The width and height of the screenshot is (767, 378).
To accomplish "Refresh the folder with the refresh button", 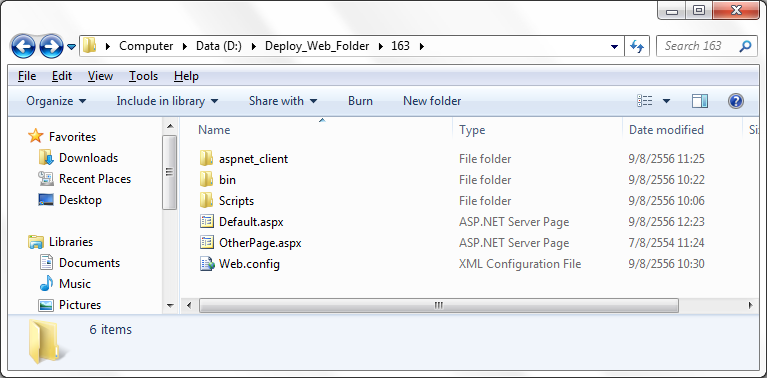I will 636,46.
